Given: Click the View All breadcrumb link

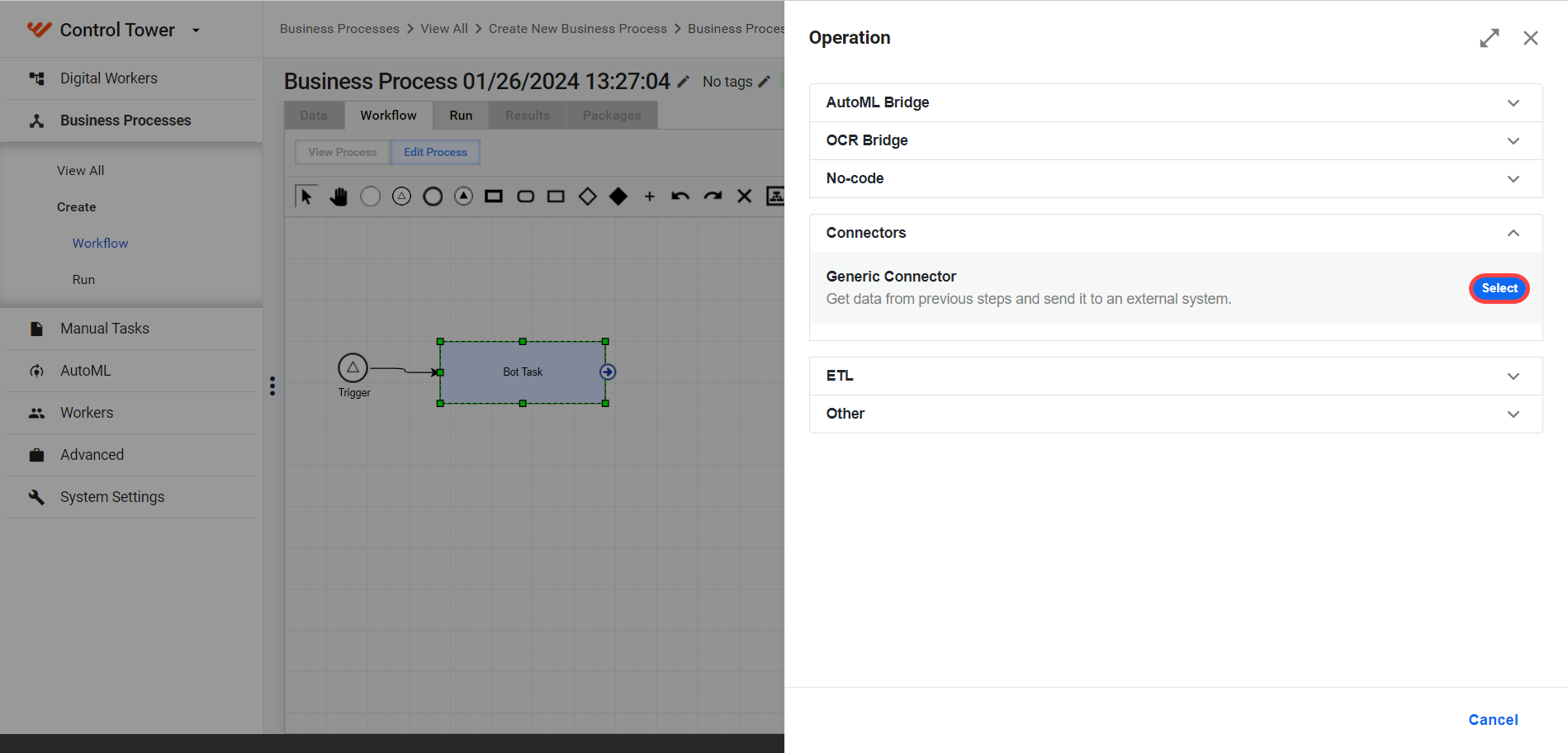Looking at the screenshot, I should pyautogui.click(x=444, y=29).
